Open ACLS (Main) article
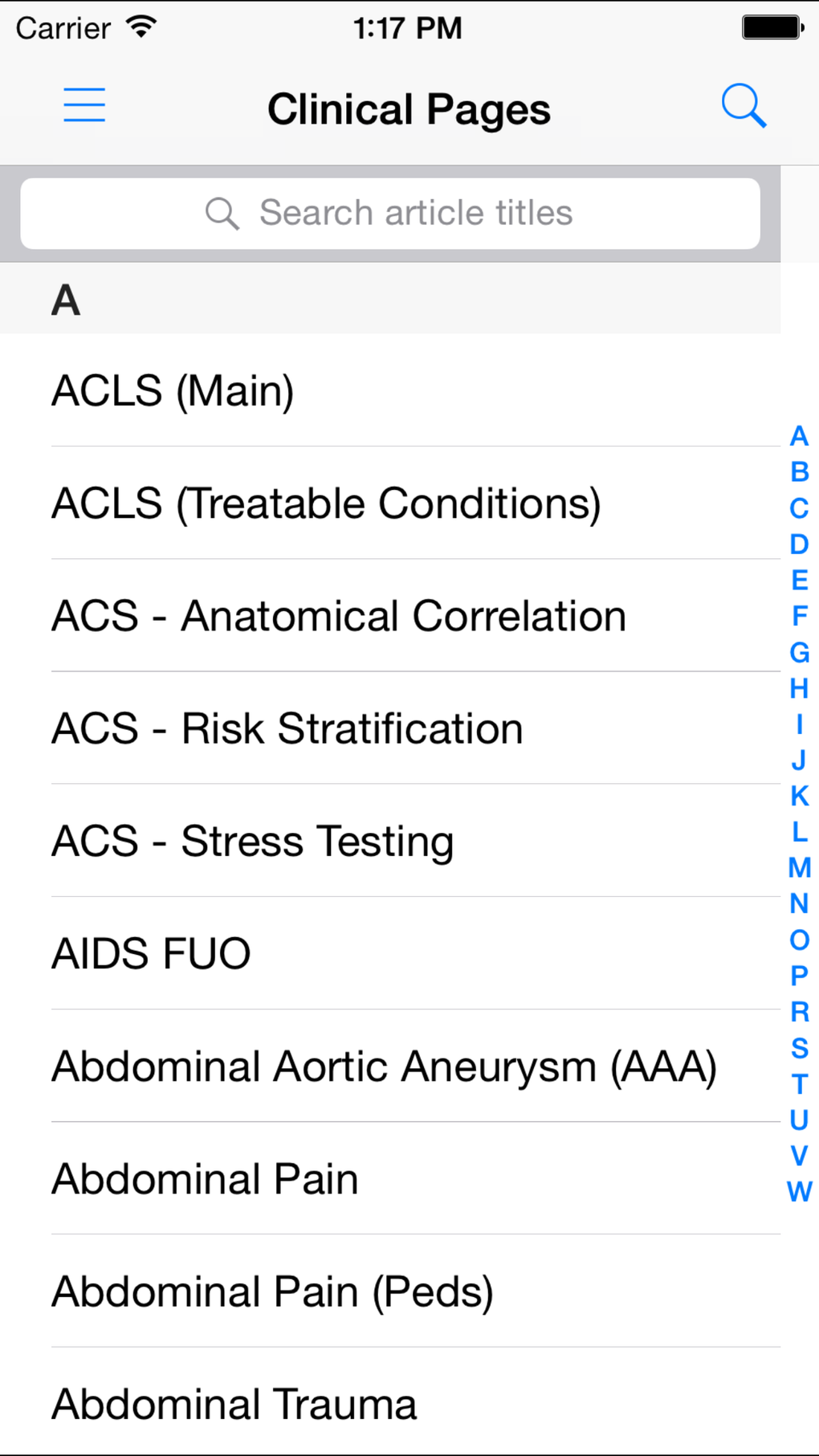The height and width of the screenshot is (1456, 819). coord(173,391)
